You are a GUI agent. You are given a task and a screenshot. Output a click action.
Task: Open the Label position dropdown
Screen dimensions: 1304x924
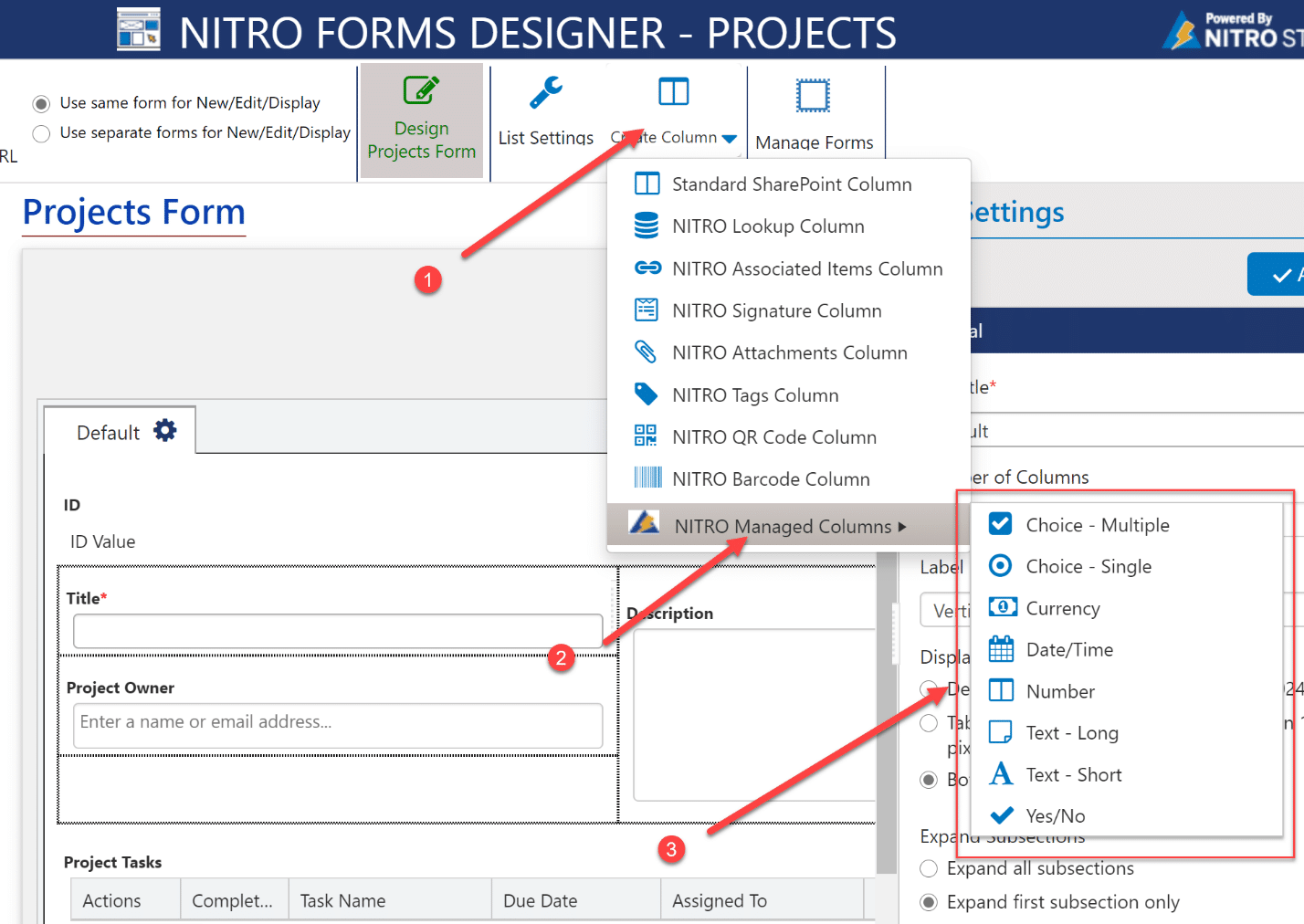pyautogui.click(x=945, y=610)
